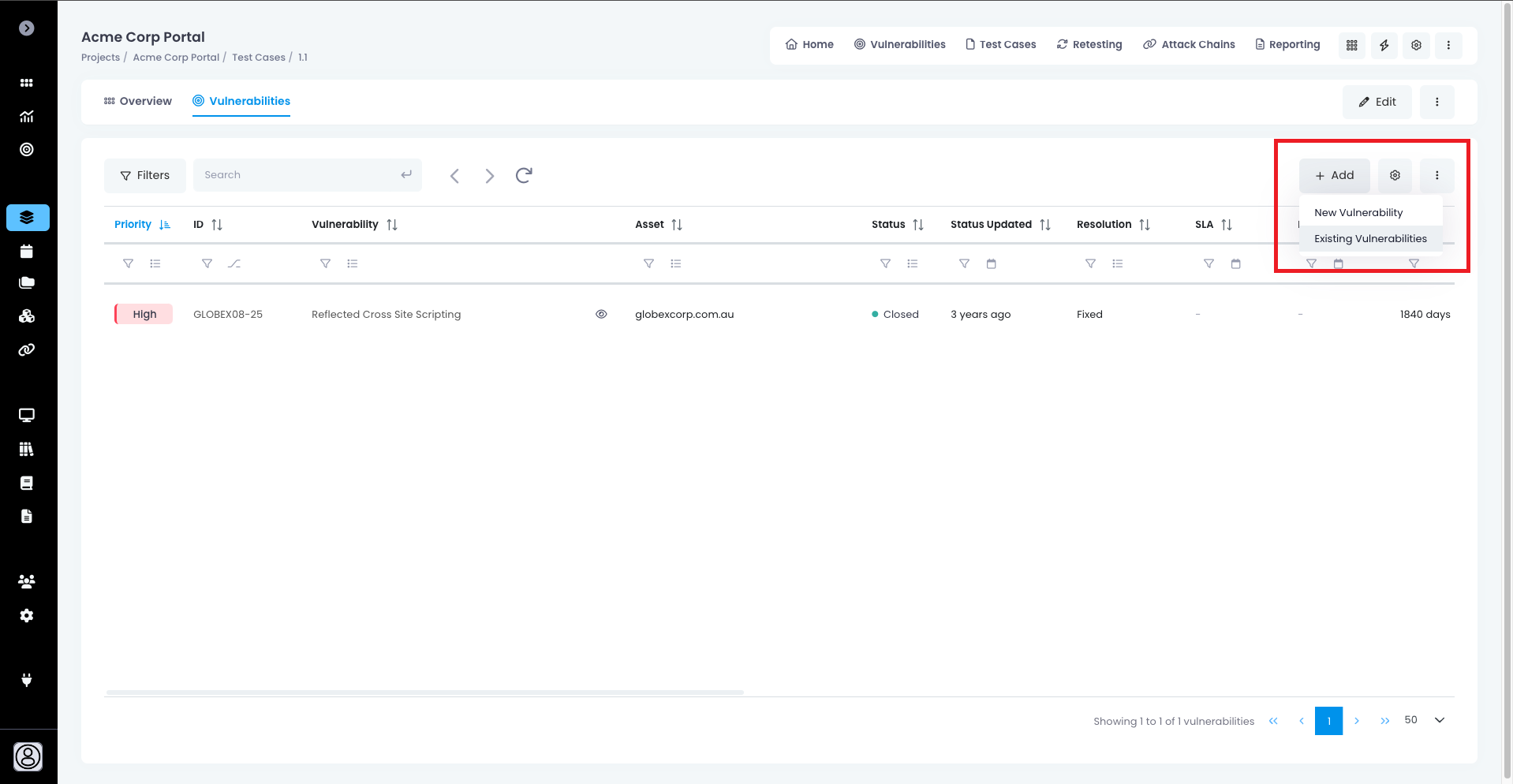Toggle eye icon on Reflected Cross Site Scripting row
This screenshot has height=784, width=1513.
[601, 314]
